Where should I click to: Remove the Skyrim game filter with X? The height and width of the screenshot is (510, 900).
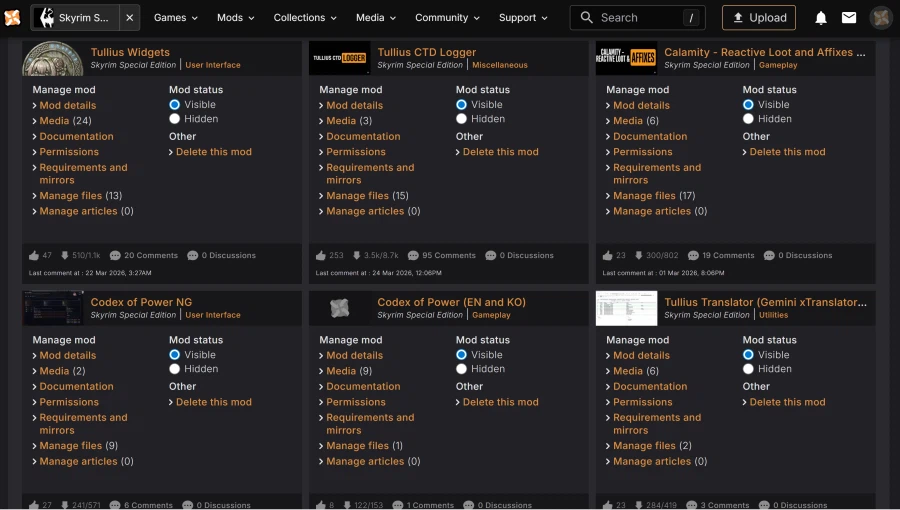(x=130, y=17)
